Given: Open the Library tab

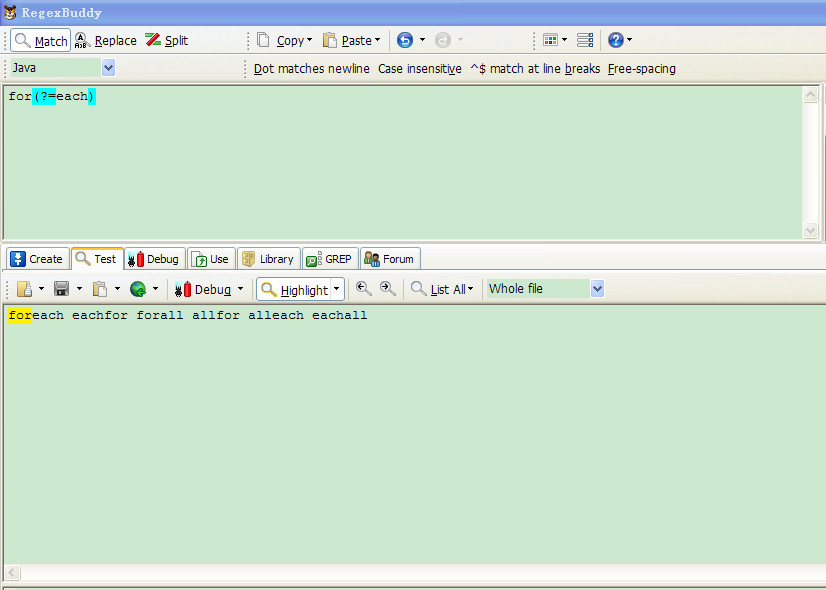Looking at the screenshot, I should pos(269,259).
